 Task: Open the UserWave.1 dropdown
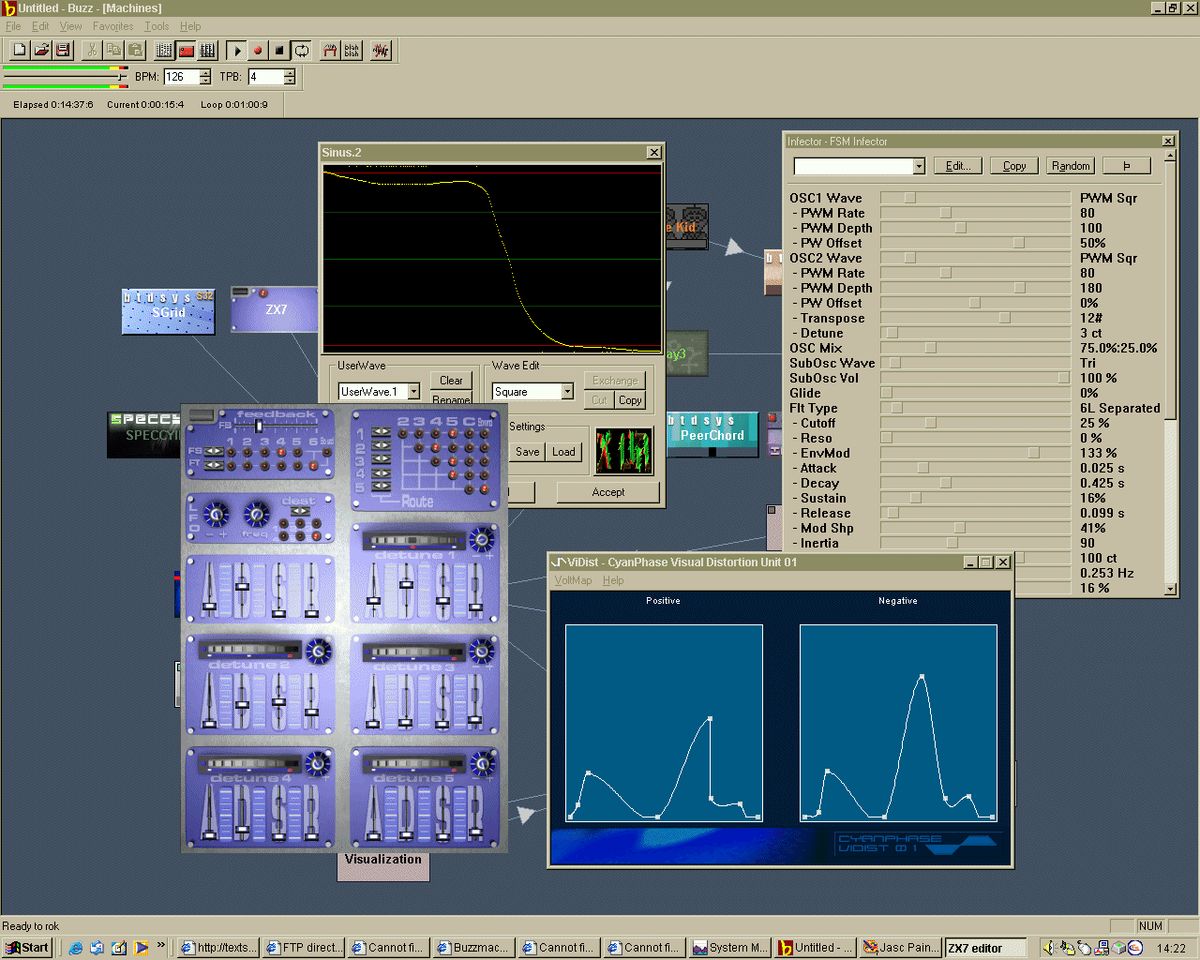pyautogui.click(x=413, y=392)
